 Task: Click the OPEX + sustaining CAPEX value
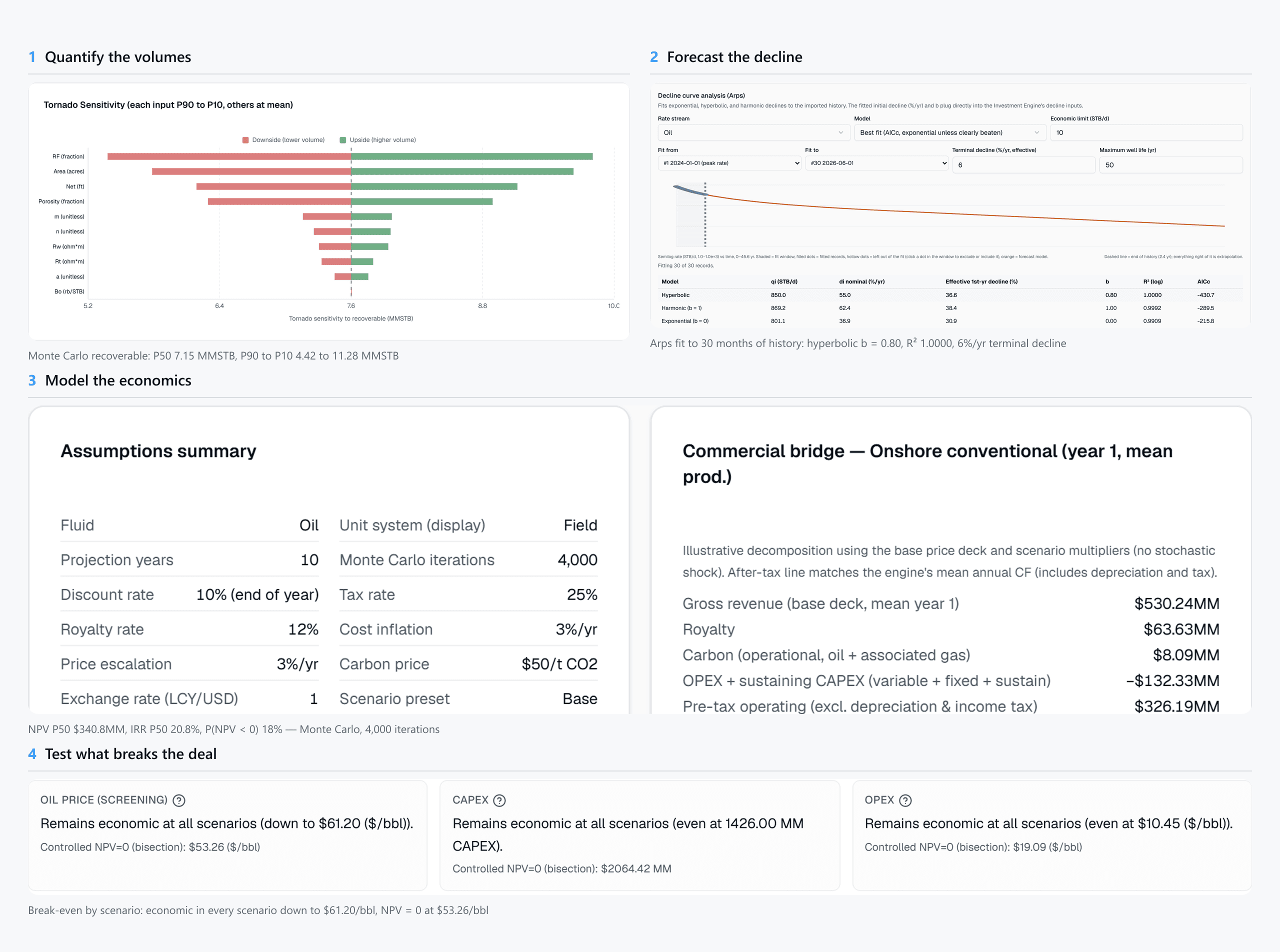[1173, 680]
